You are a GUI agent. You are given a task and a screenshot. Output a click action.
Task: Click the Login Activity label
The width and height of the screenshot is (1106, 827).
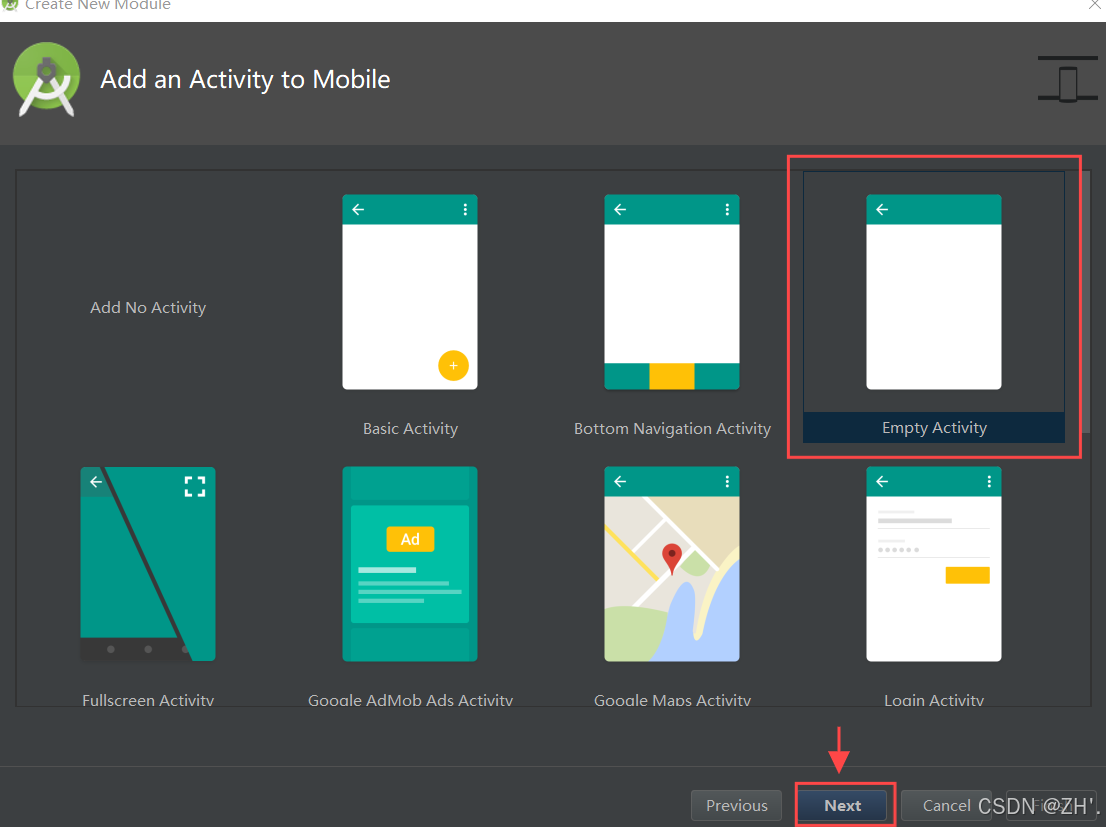point(934,700)
